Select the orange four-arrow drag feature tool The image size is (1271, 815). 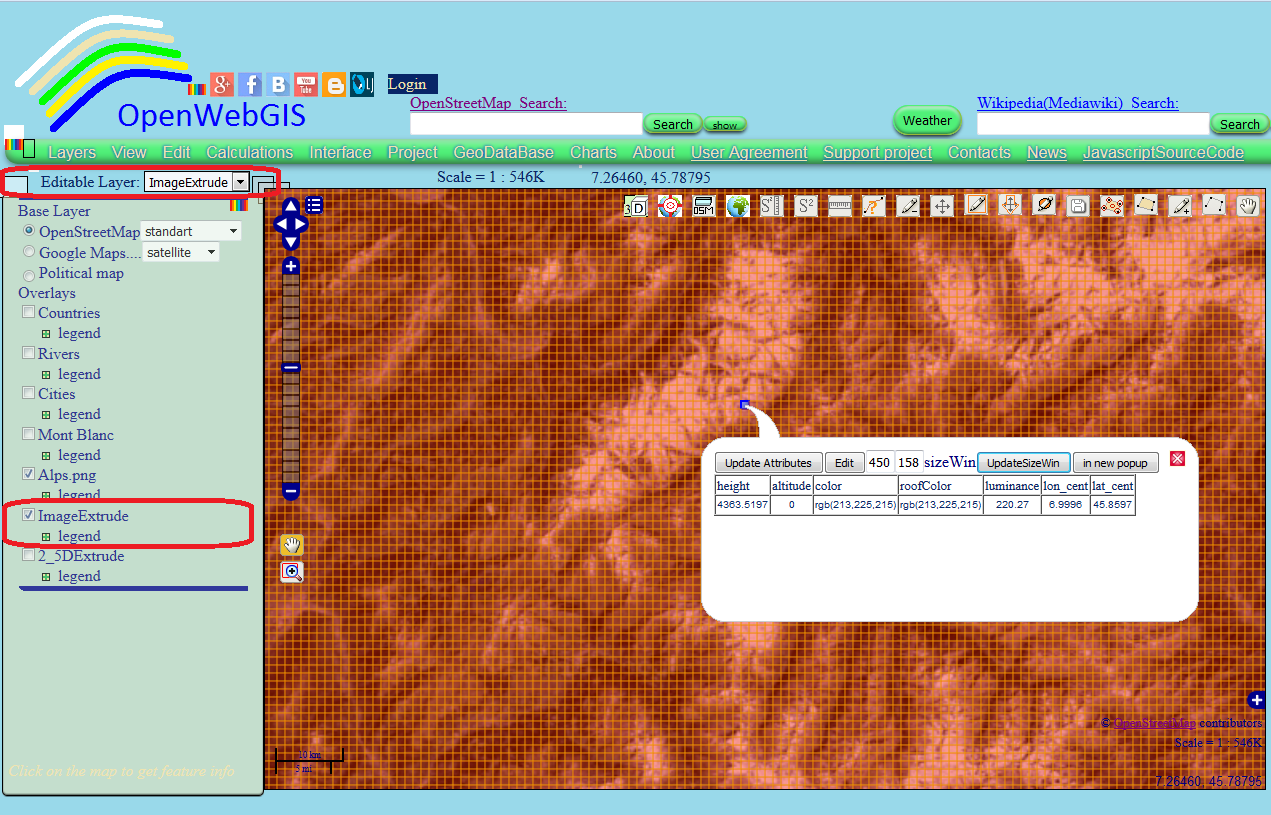pyautogui.click(x=1010, y=205)
